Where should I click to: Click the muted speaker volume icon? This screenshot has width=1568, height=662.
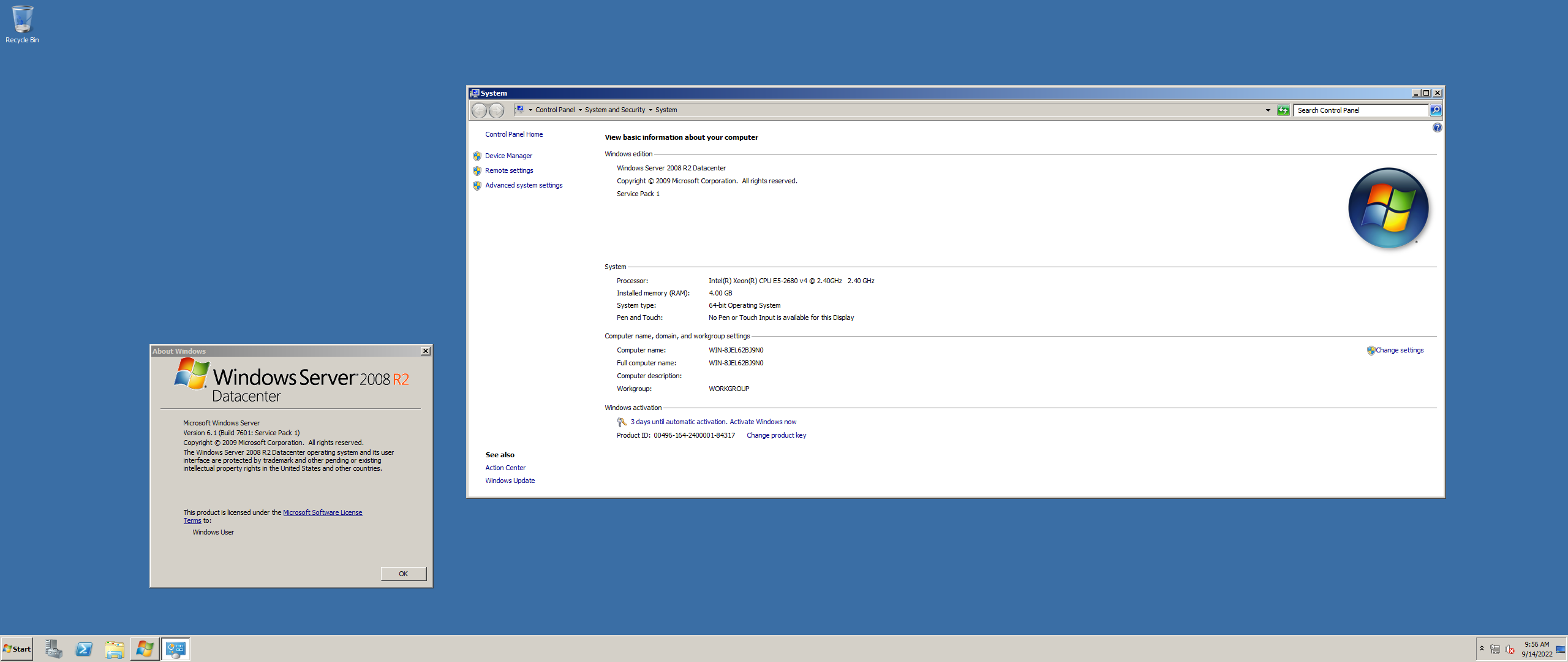pyautogui.click(x=1510, y=649)
